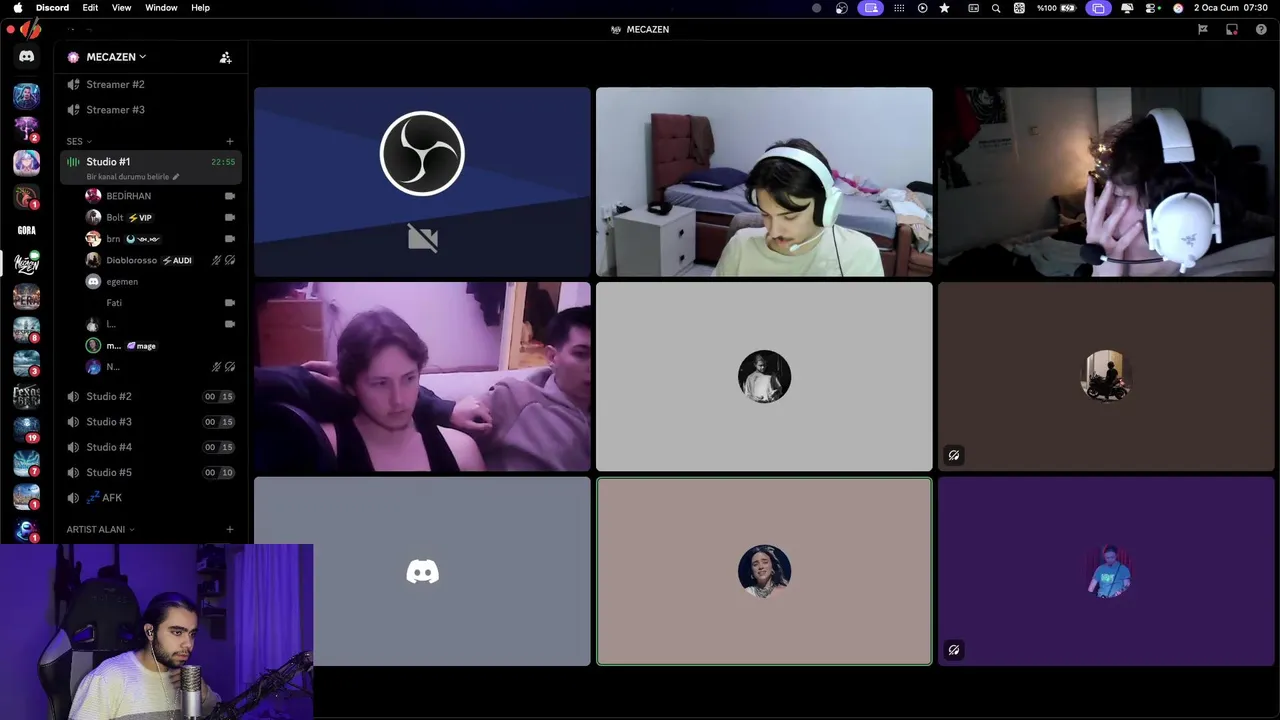Click Diablorosso muted and deafened indicator
1280x720 pixels.
(x=223, y=260)
